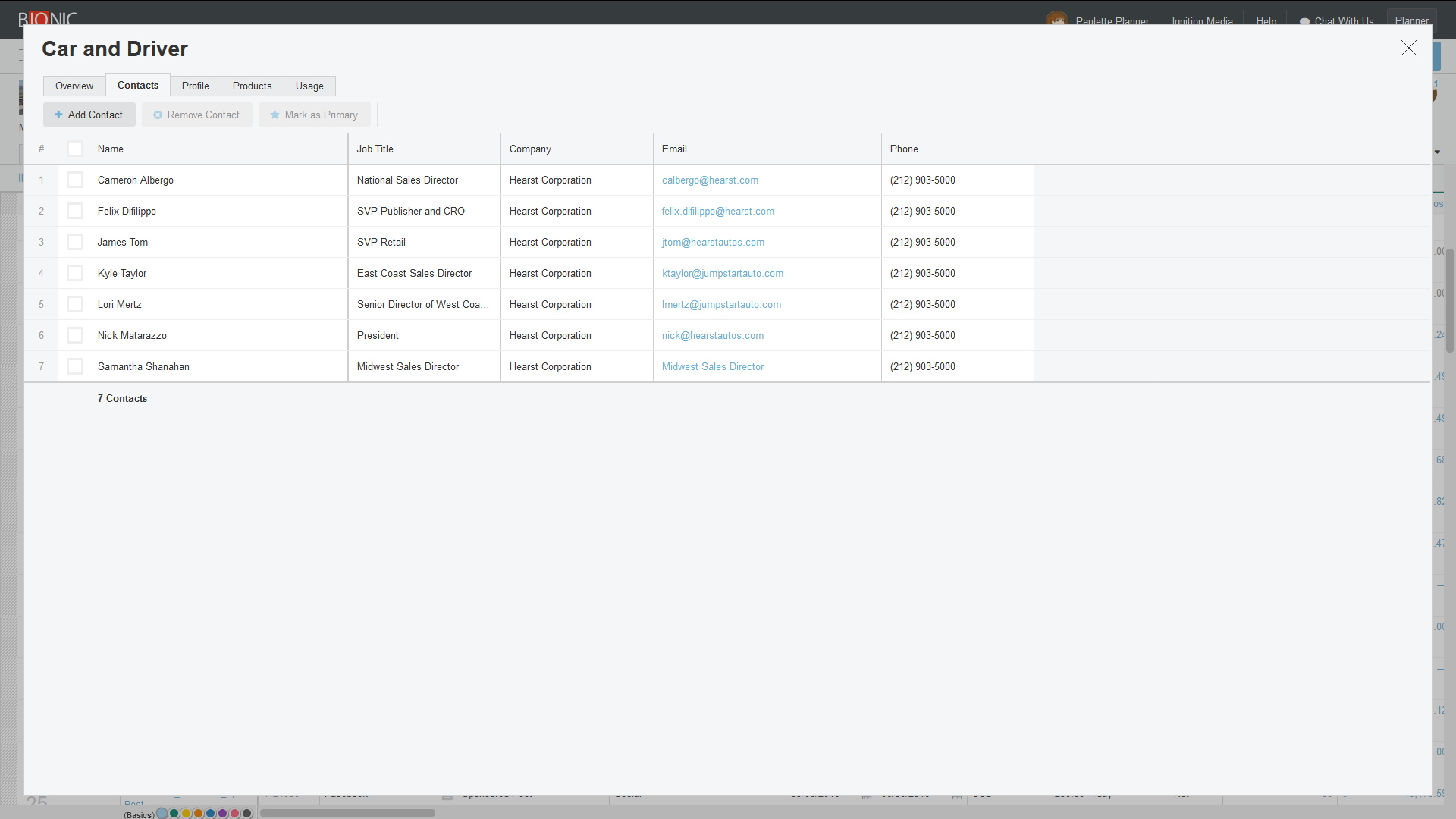Click the horizontal scrollbar at bottom
This screenshot has width=1456, height=819.
tap(347, 813)
